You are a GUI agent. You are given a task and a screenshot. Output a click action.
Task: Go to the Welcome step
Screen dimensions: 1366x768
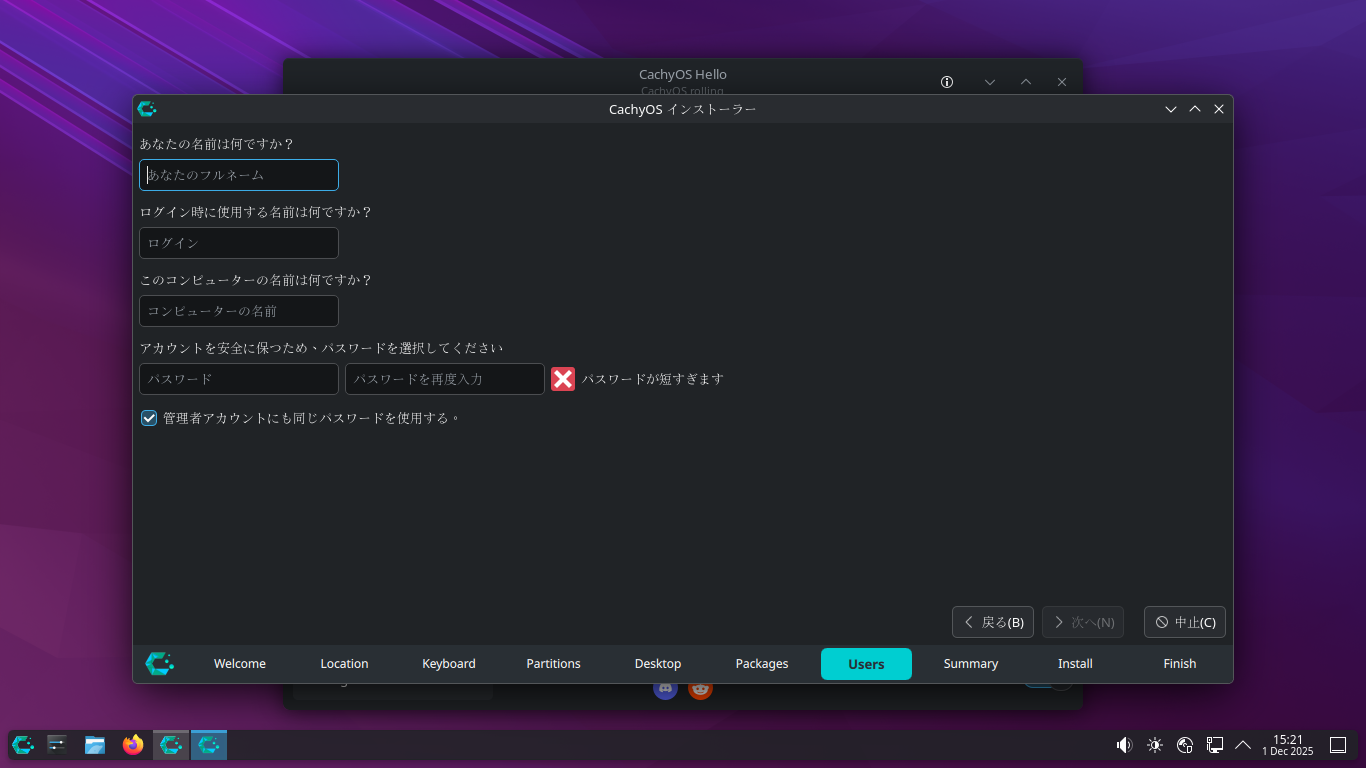tap(240, 664)
